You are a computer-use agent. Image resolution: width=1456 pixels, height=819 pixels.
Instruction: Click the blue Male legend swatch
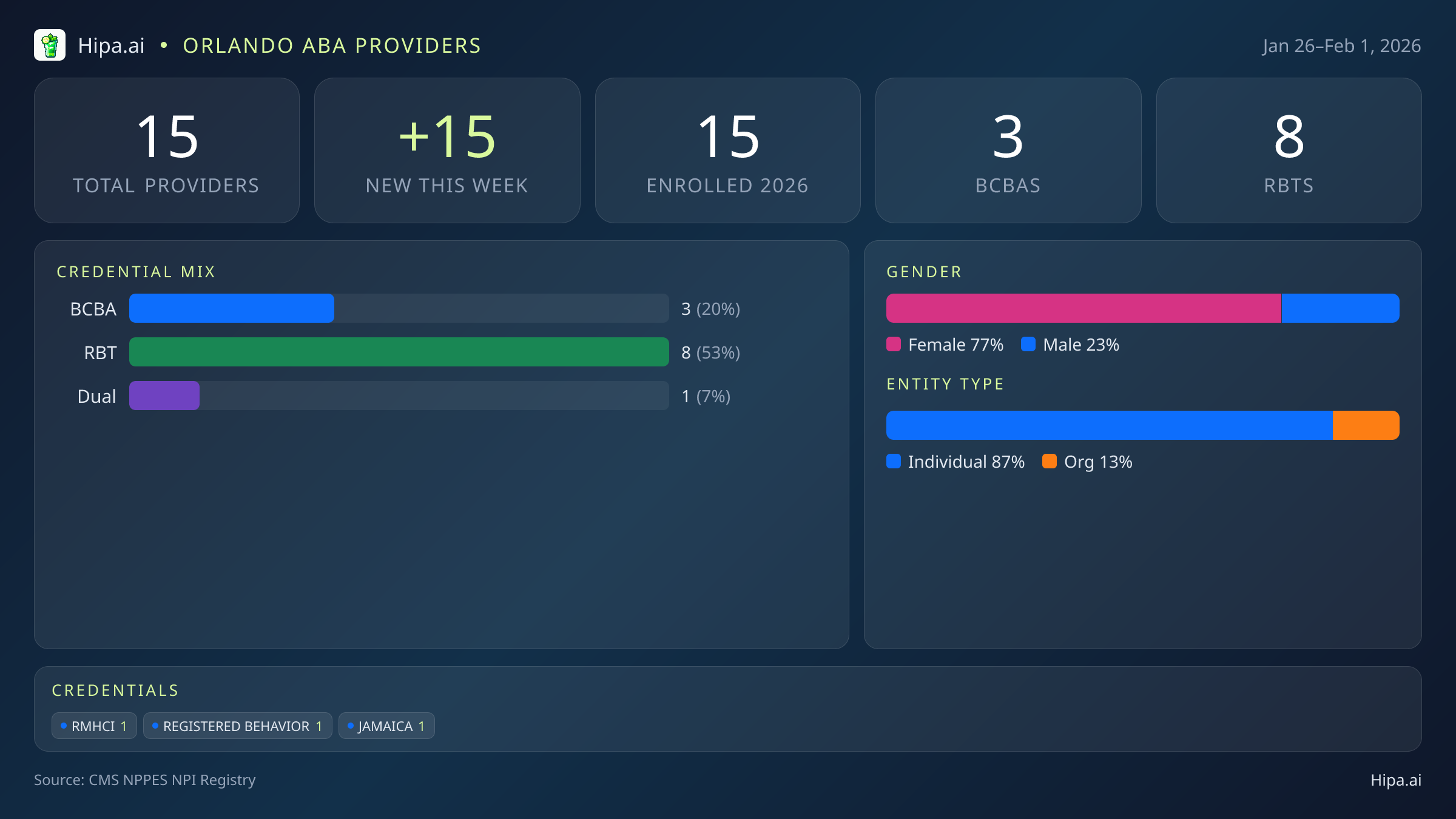1028,345
